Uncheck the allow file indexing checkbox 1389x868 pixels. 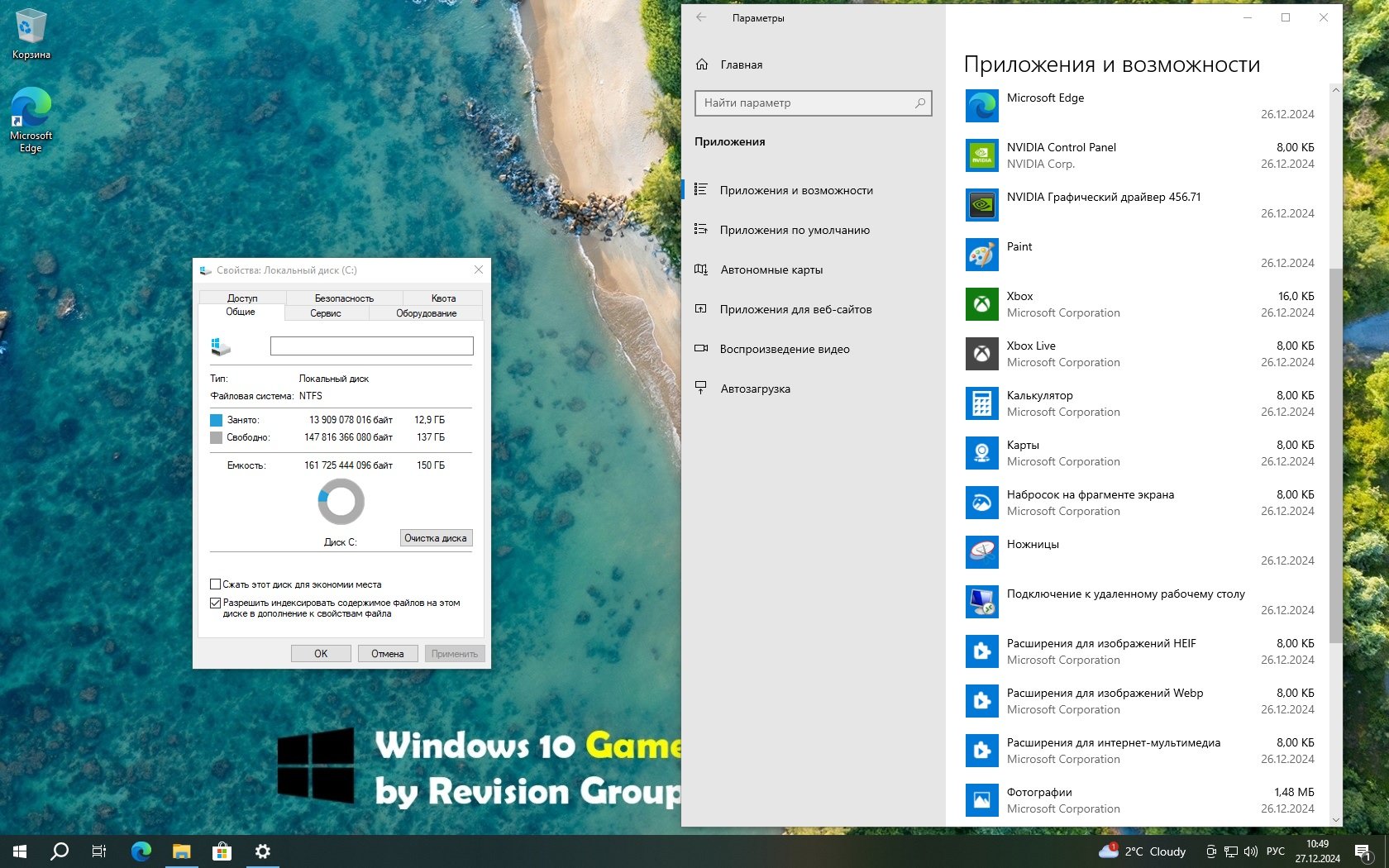coord(216,603)
